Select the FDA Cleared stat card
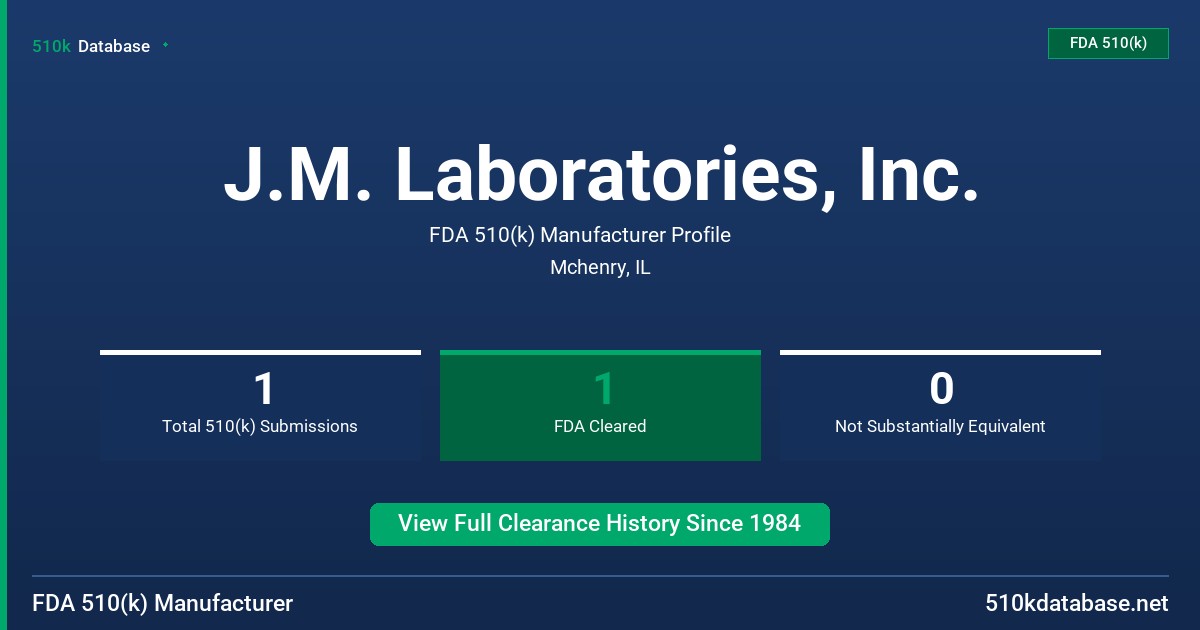1200x630 pixels. pyautogui.click(x=600, y=405)
